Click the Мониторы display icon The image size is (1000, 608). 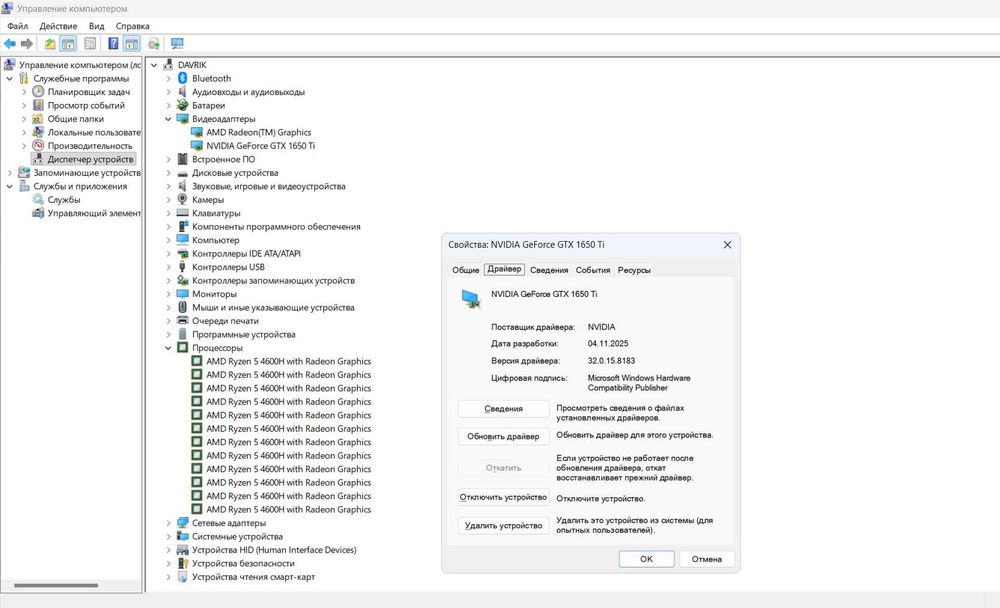tap(182, 293)
